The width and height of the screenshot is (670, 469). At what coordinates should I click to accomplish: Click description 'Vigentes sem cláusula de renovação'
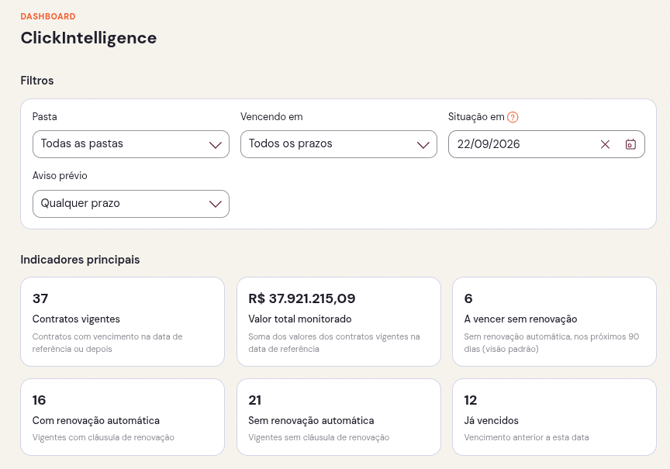319,437
